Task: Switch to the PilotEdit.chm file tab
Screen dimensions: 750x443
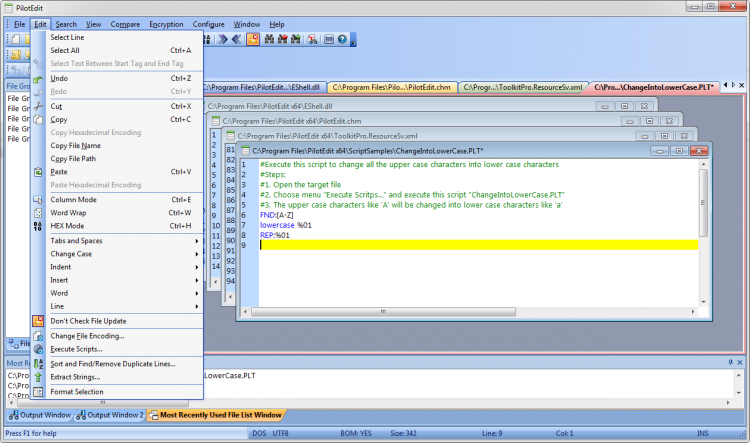Action: (x=393, y=87)
